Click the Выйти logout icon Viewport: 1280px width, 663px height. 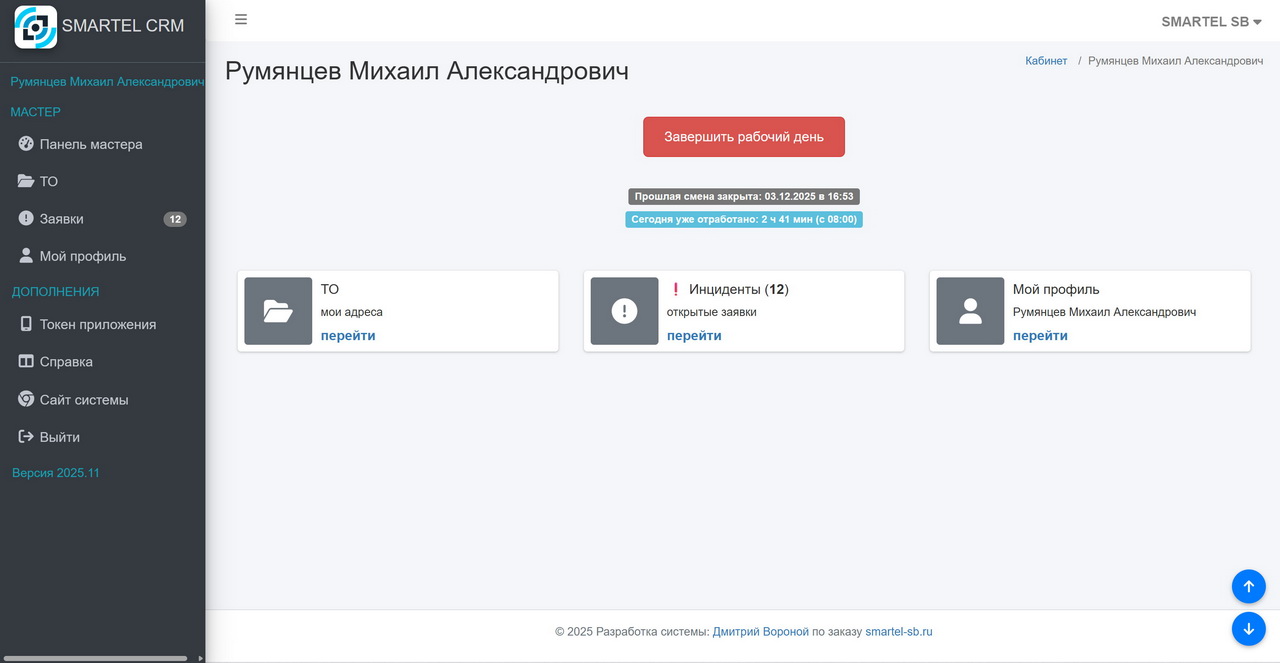26,437
